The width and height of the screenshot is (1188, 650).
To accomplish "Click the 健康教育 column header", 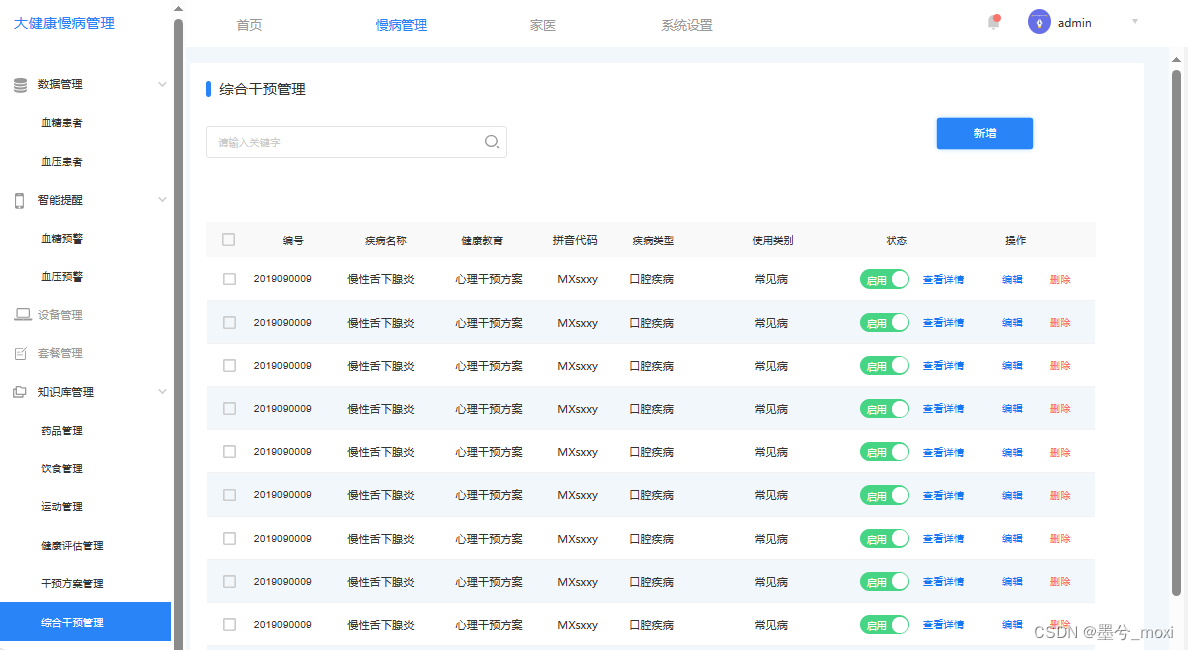I will pyautogui.click(x=482, y=240).
